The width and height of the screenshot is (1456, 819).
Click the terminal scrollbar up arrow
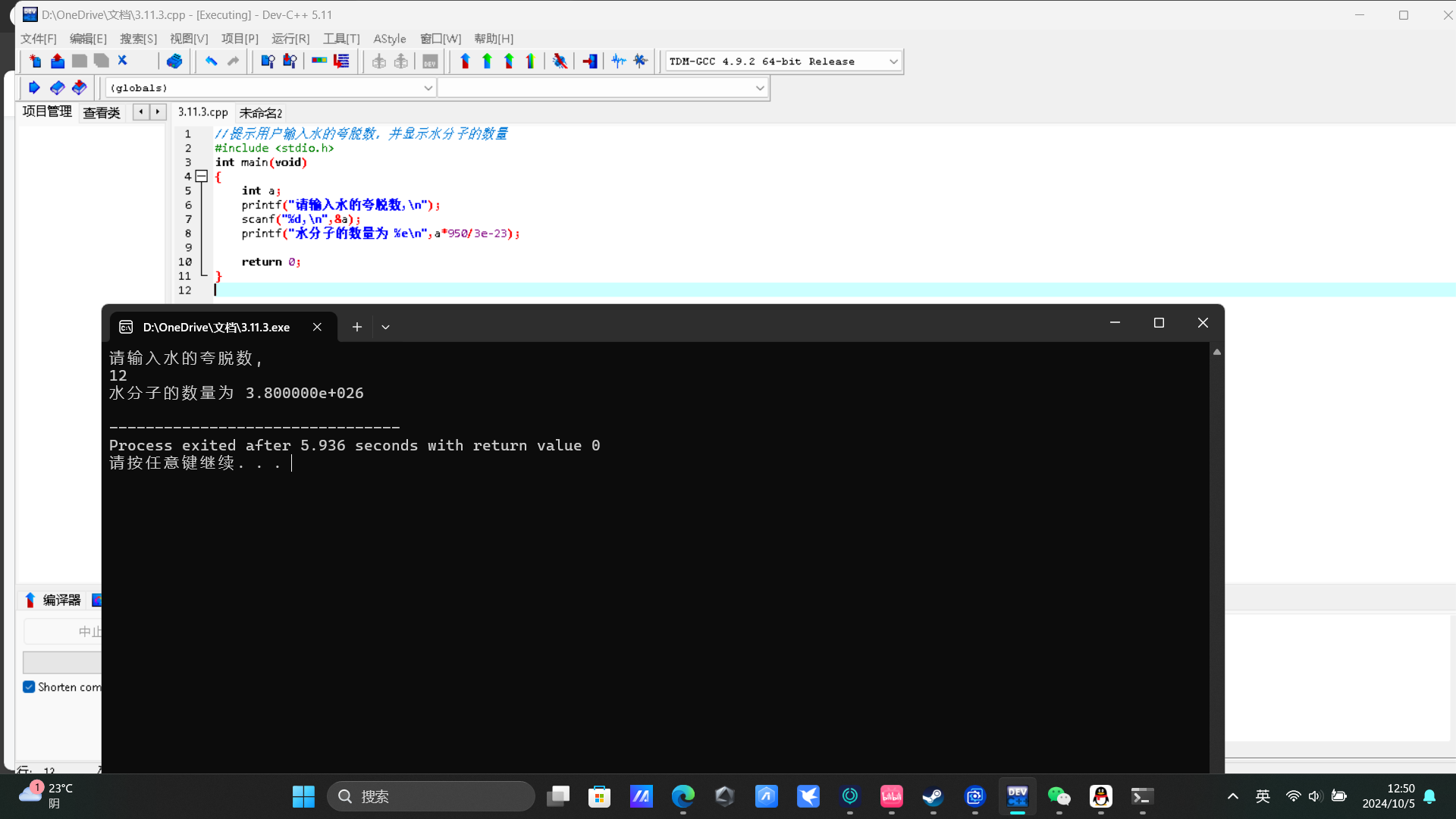(1216, 352)
